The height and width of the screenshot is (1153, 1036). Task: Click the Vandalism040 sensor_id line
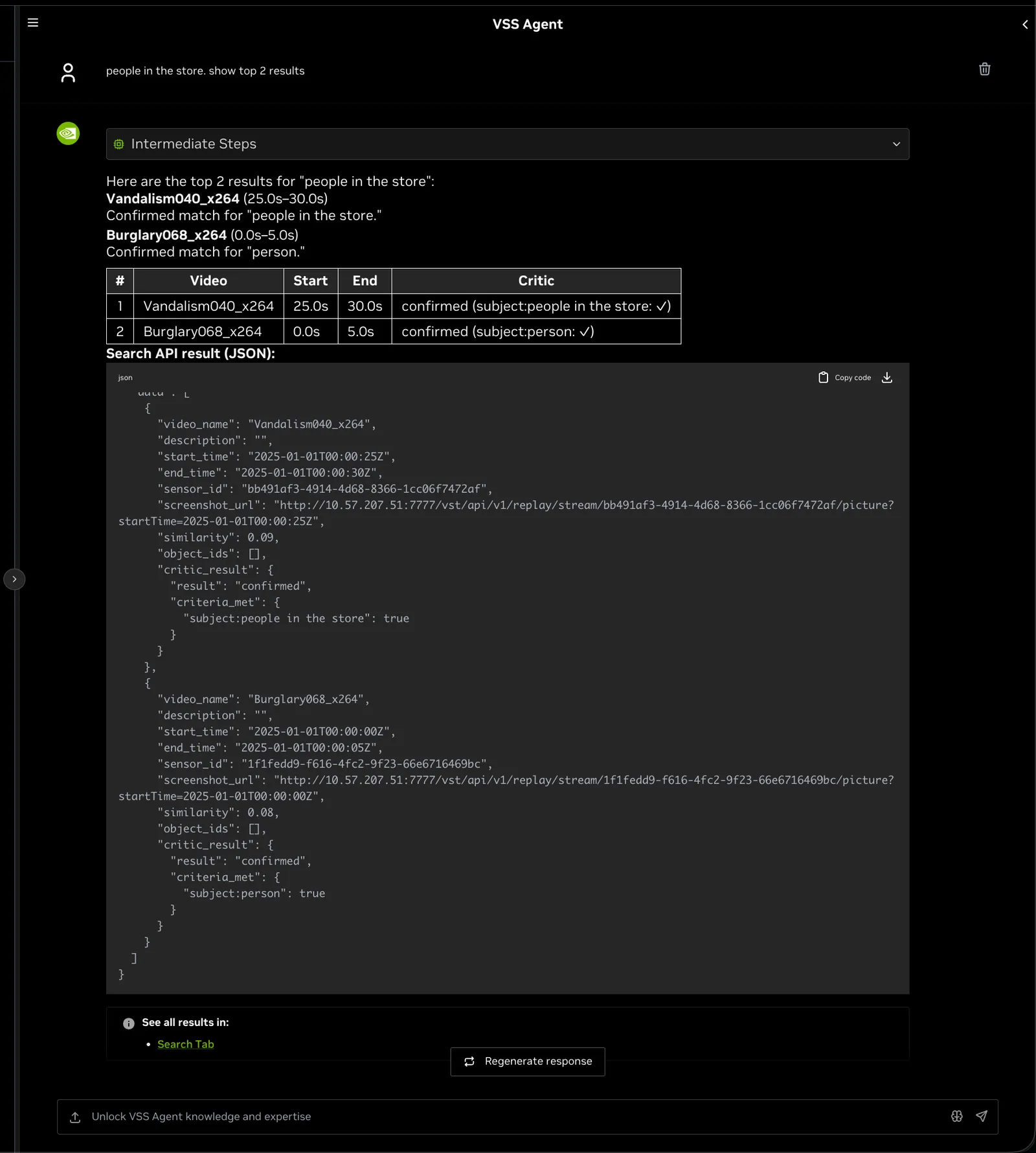pyautogui.click(x=325, y=489)
